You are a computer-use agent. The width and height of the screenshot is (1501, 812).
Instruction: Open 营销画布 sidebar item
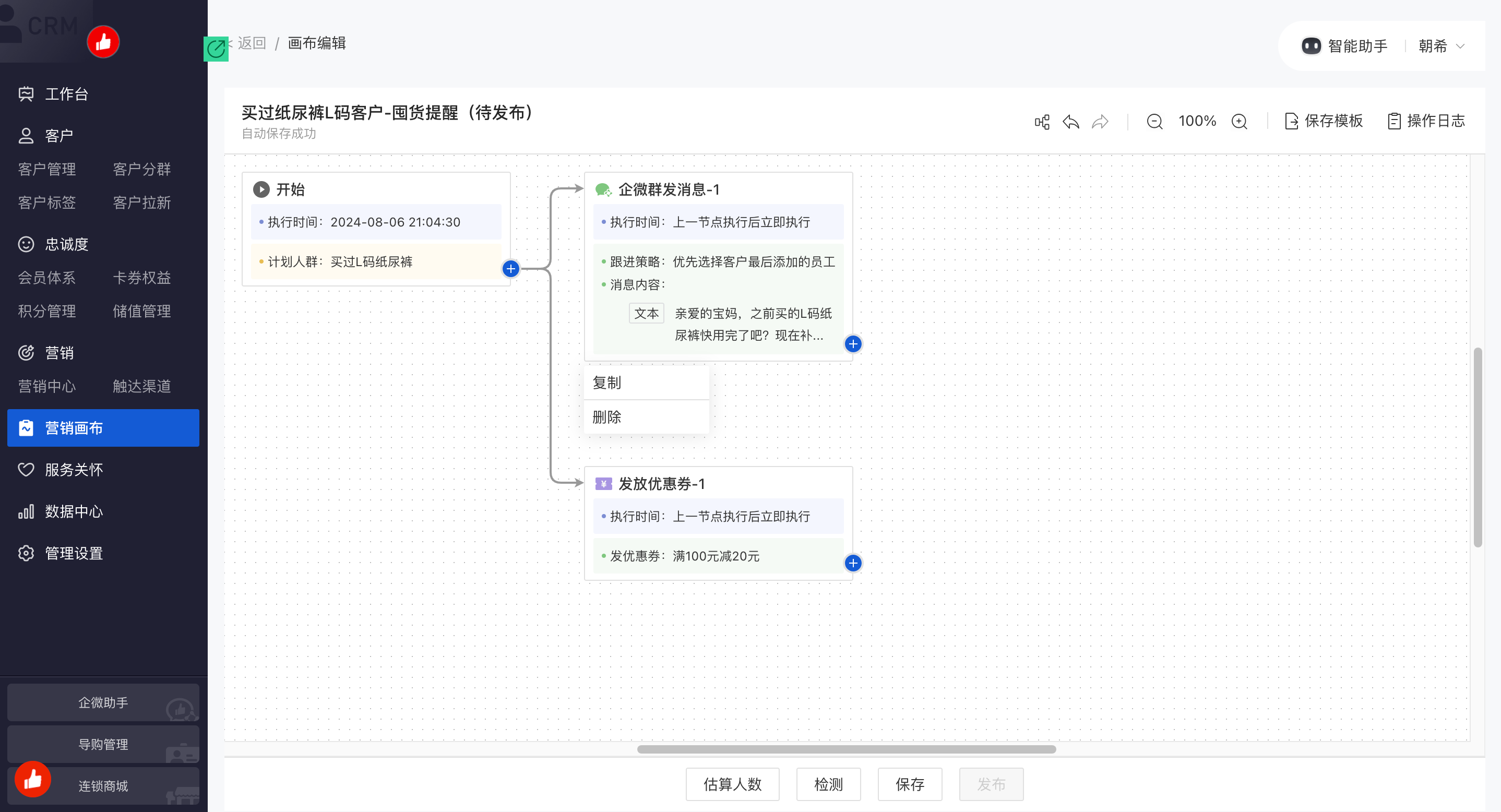click(103, 428)
